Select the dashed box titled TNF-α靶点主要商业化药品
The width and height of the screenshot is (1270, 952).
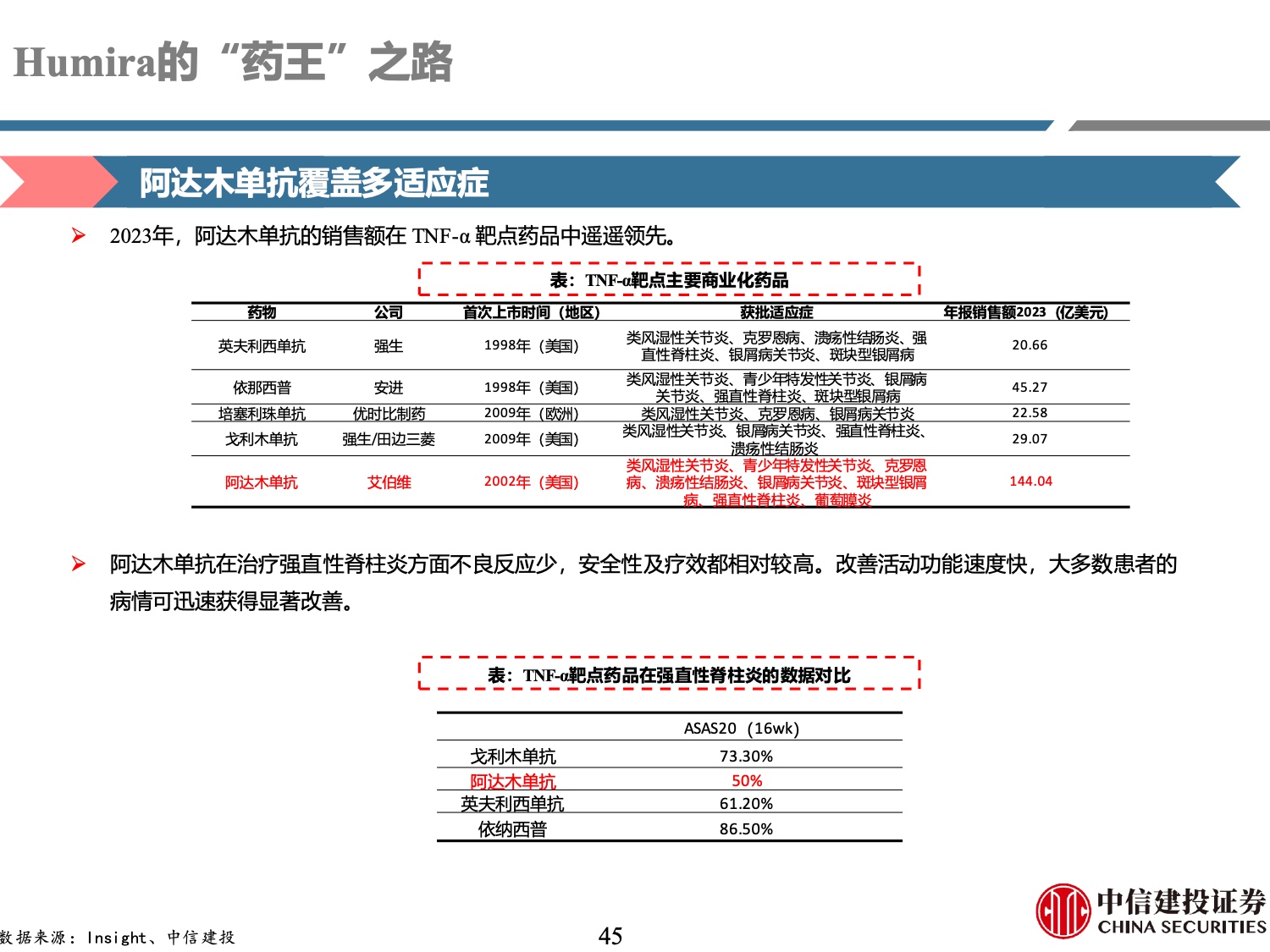click(x=669, y=280)
